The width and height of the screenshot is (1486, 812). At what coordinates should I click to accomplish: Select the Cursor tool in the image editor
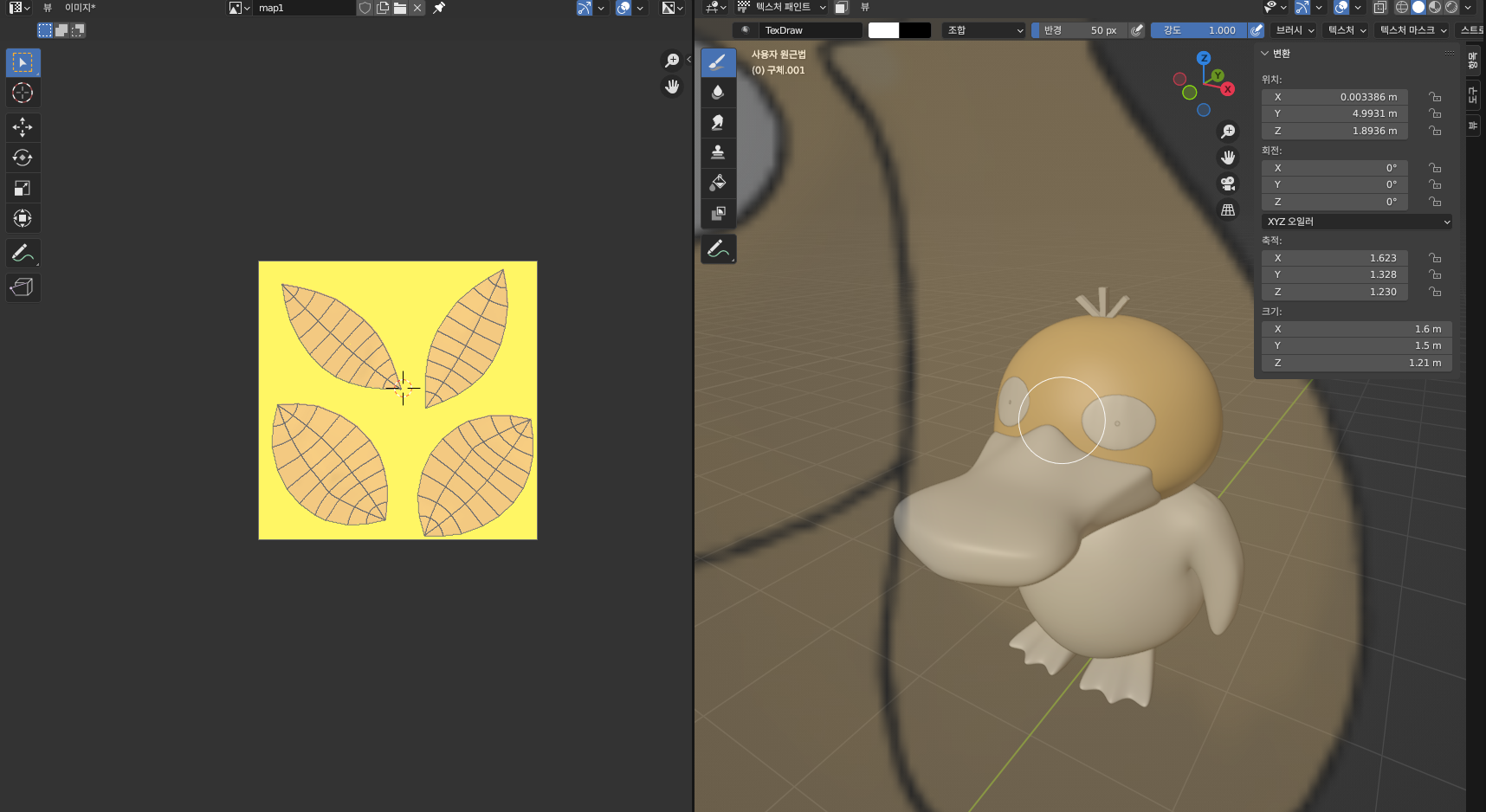point(23,93)
